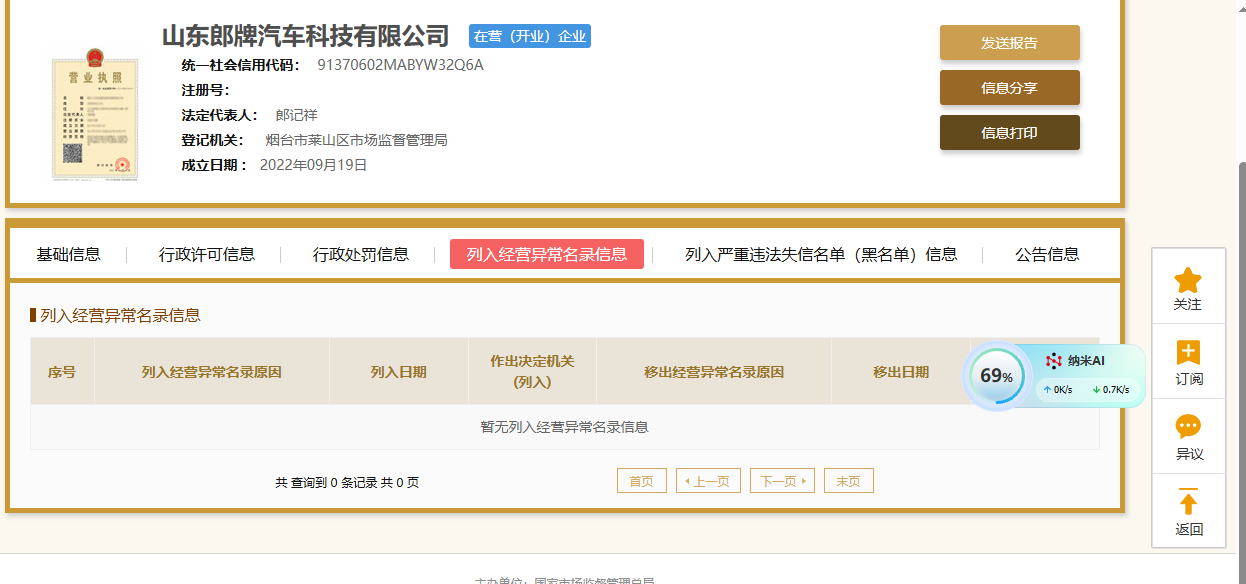Click the 列入经营异常名录信息 section heading
1246x584 pixels.
pos(120,315)
